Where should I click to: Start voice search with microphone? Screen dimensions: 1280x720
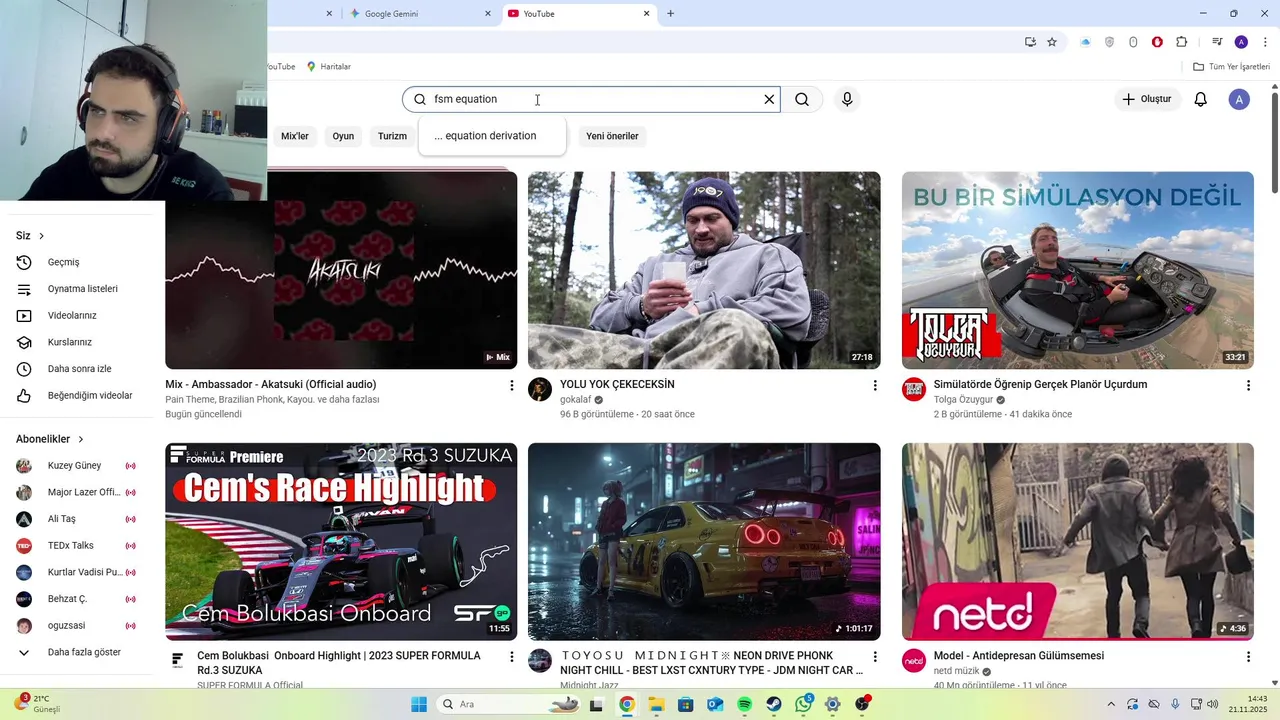[x=847, y=99]
